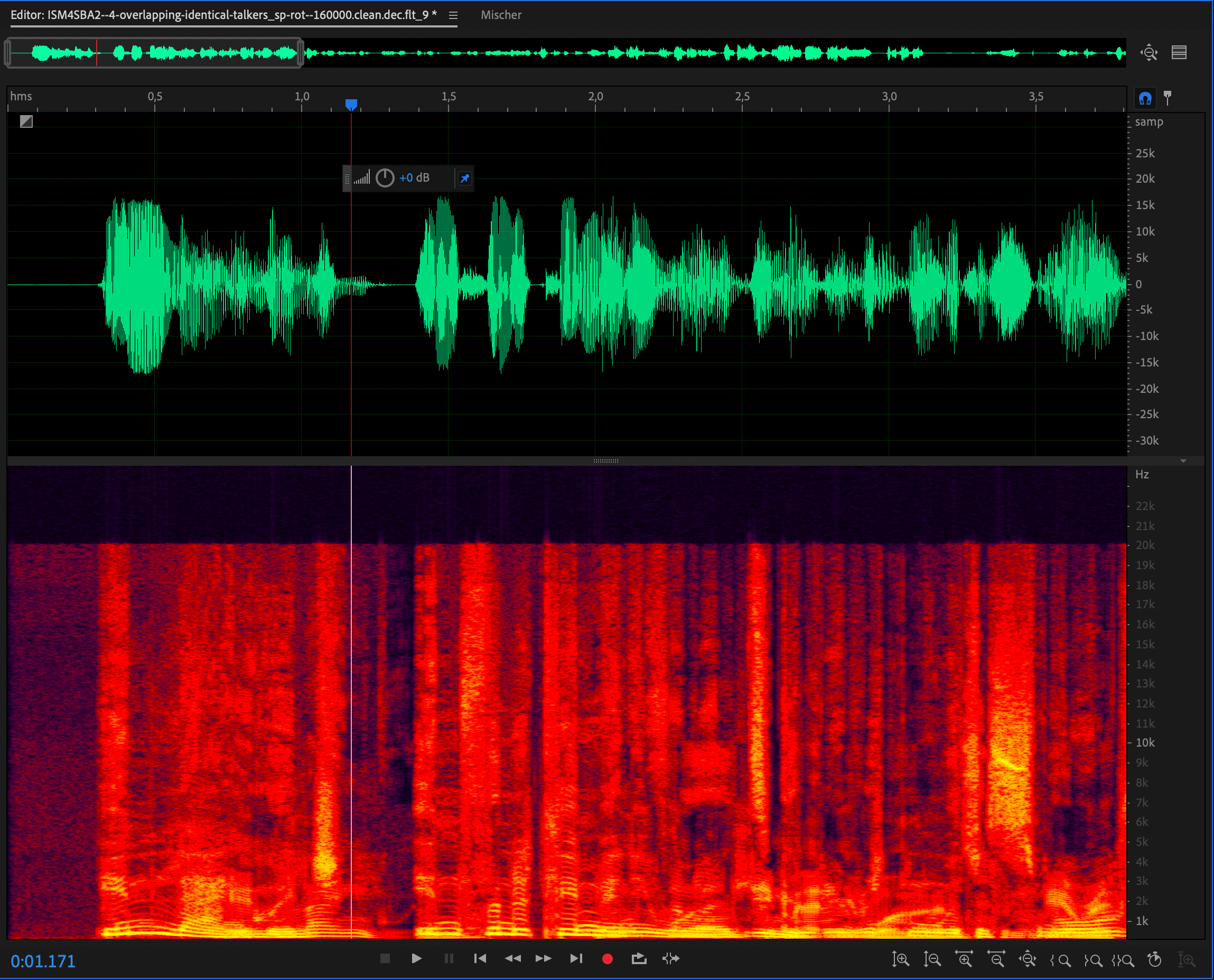Viewport: 1214px width, 980px height.
Task: Open the Editor panel menu
Action: (453, 15)
